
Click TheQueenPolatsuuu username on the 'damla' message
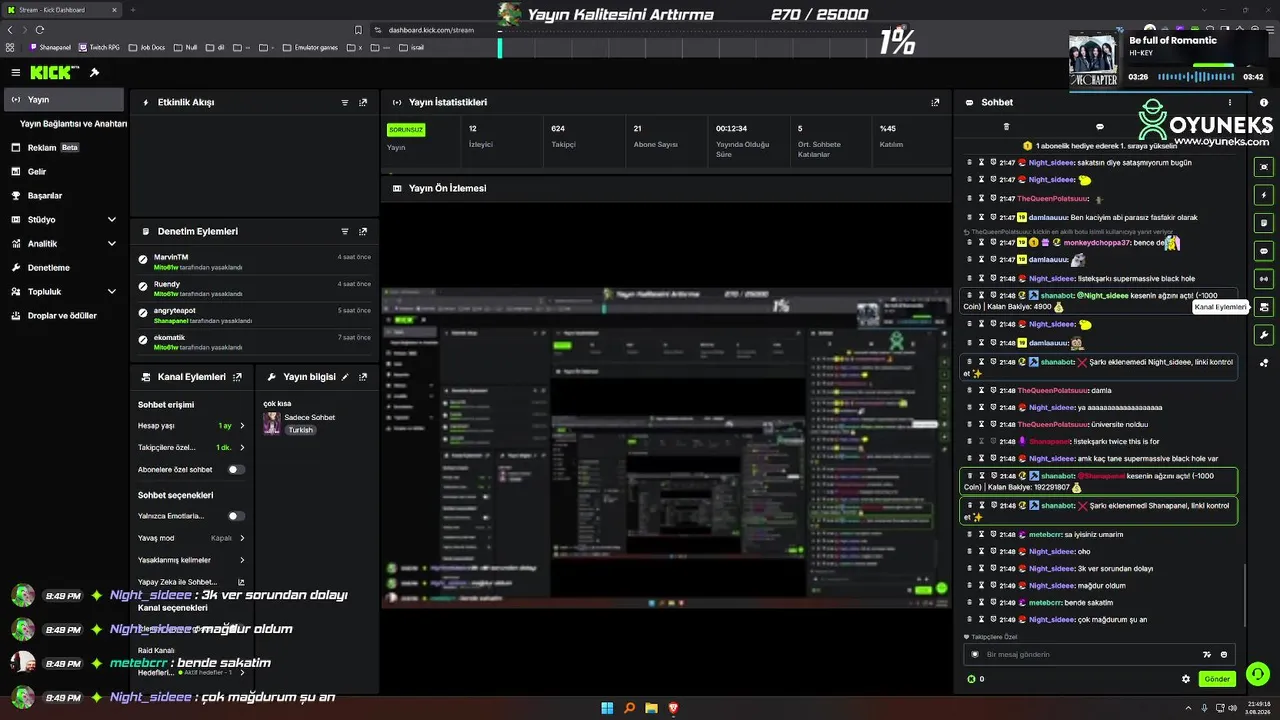point(1052,390)
